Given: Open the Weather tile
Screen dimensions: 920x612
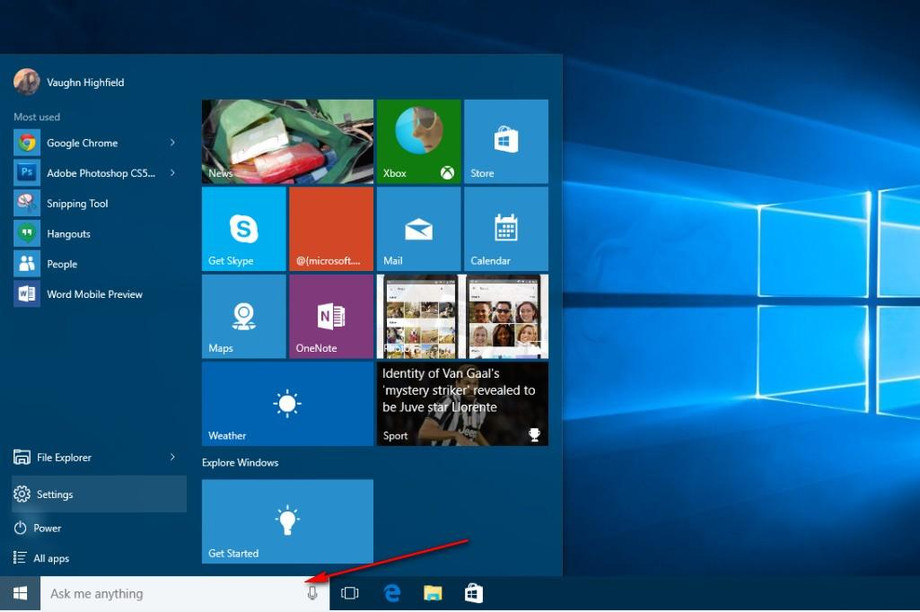Looking at the screenshot, I should point(288,404).
